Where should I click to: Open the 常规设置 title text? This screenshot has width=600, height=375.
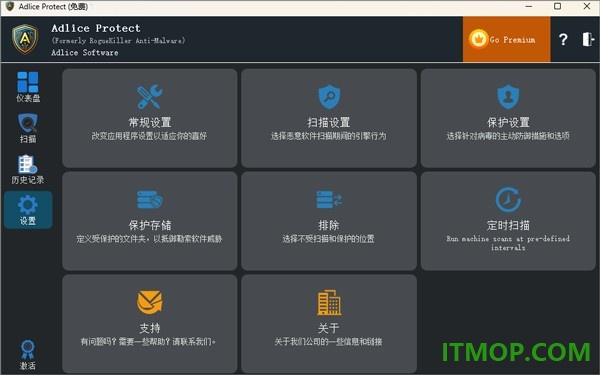[150, 122]
